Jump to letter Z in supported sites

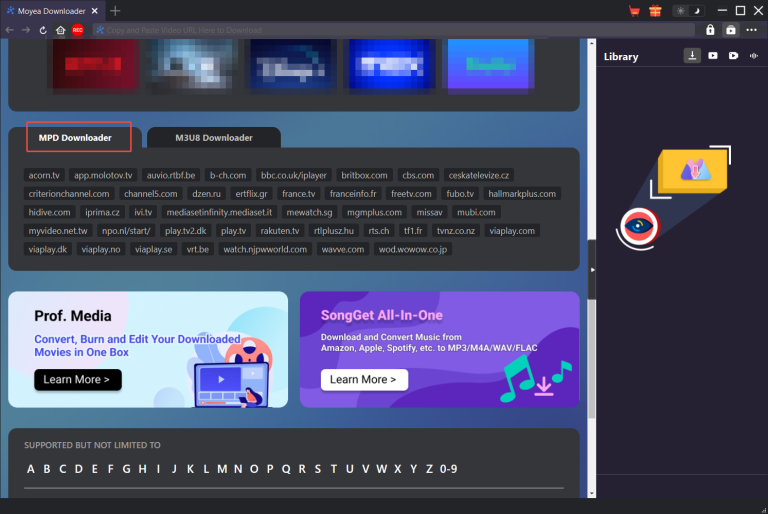click(429, 469)
